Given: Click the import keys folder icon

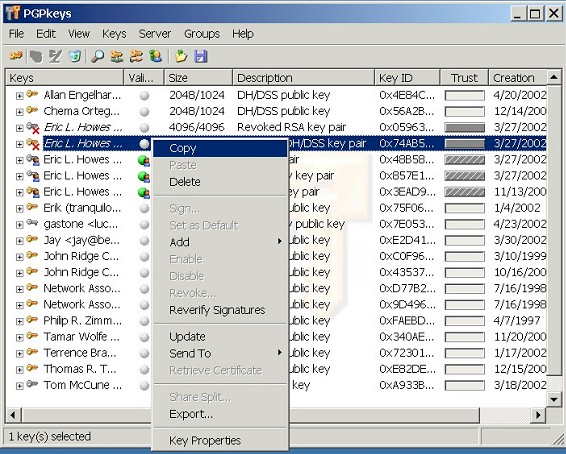Looking at the screenshot, I should coord(181,56).
